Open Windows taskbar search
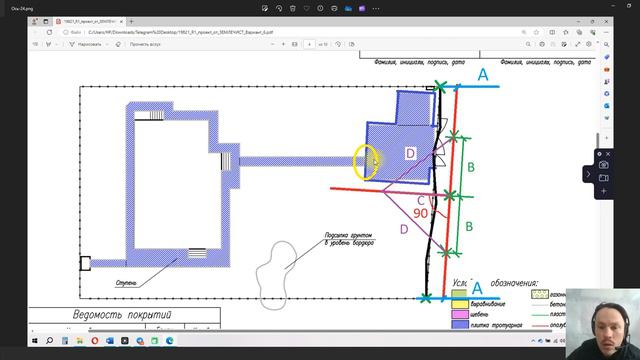Viewport: 640px width, 360px height. point(49,340)
